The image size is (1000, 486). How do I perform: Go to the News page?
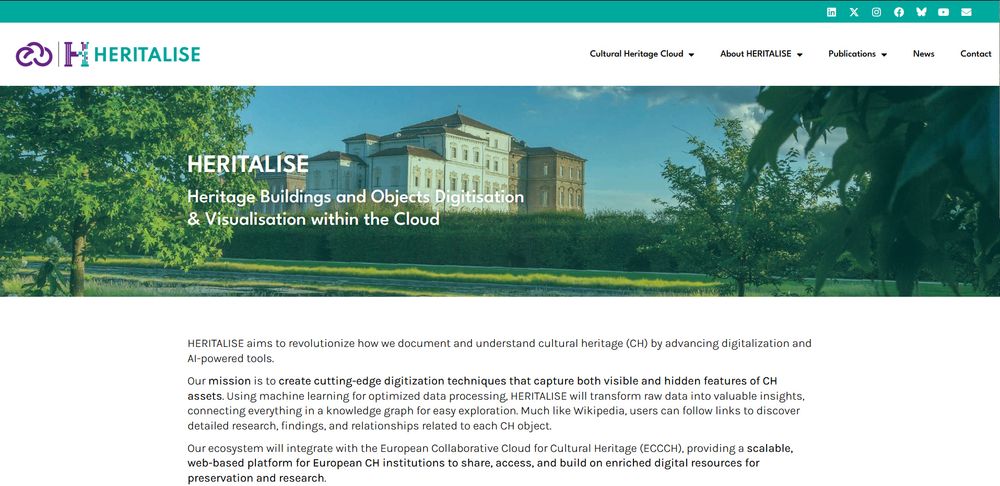pyautogui.click(x=923, y=54)
